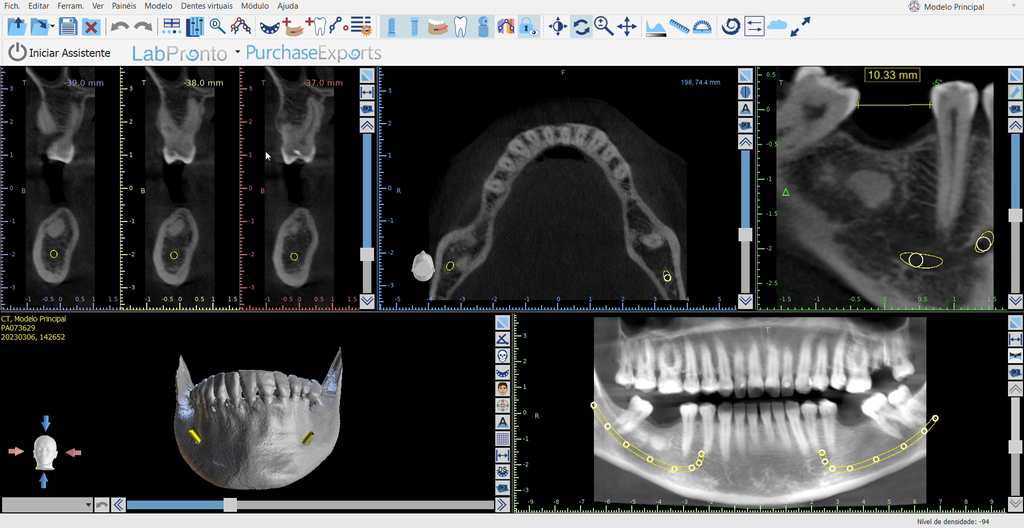Click the magnifier D search icon
The height and width of the screenshot is (528, 1024).
tap(217, 27)
